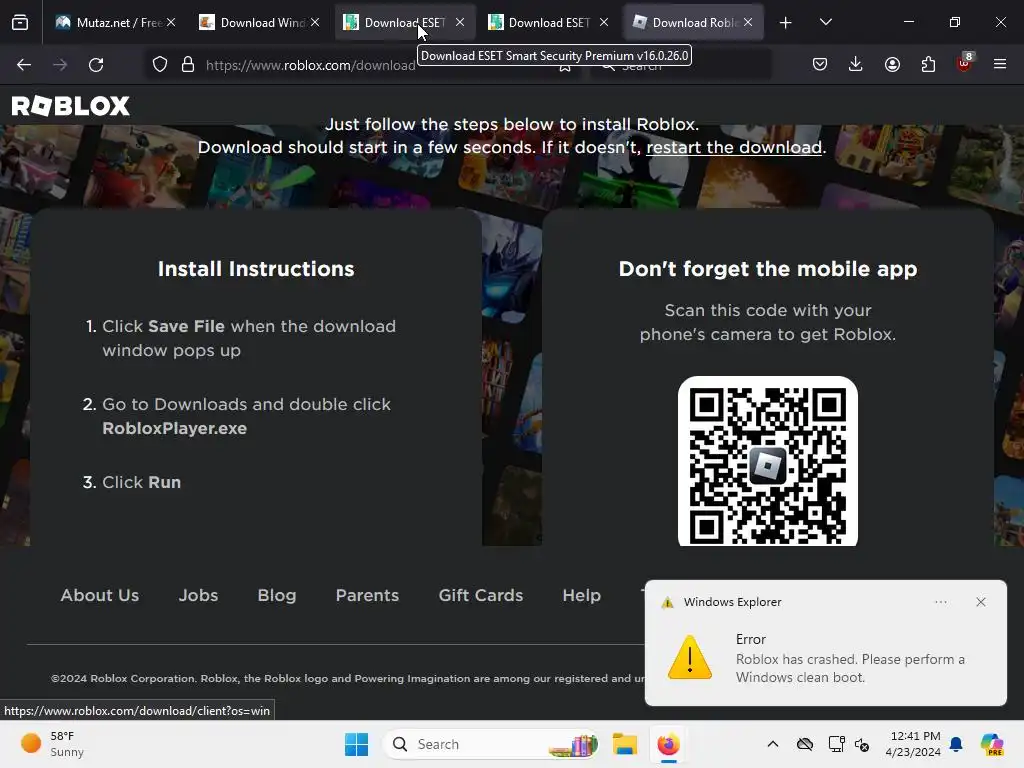Open the Help footer link
1024x768 pixels.
coord(581,596)
